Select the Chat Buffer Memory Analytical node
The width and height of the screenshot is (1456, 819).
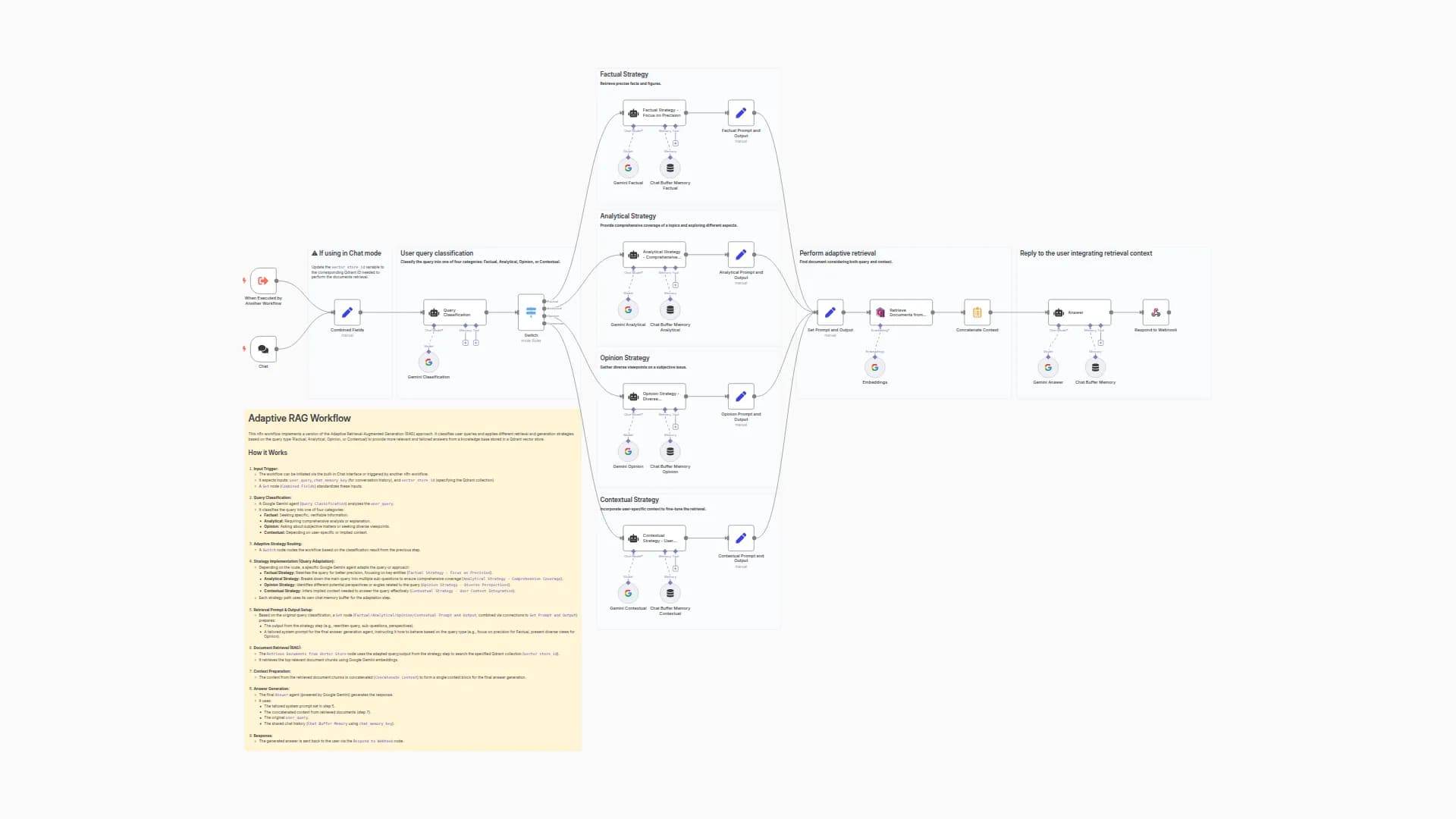pyautogui.click(x=670, y=310)
